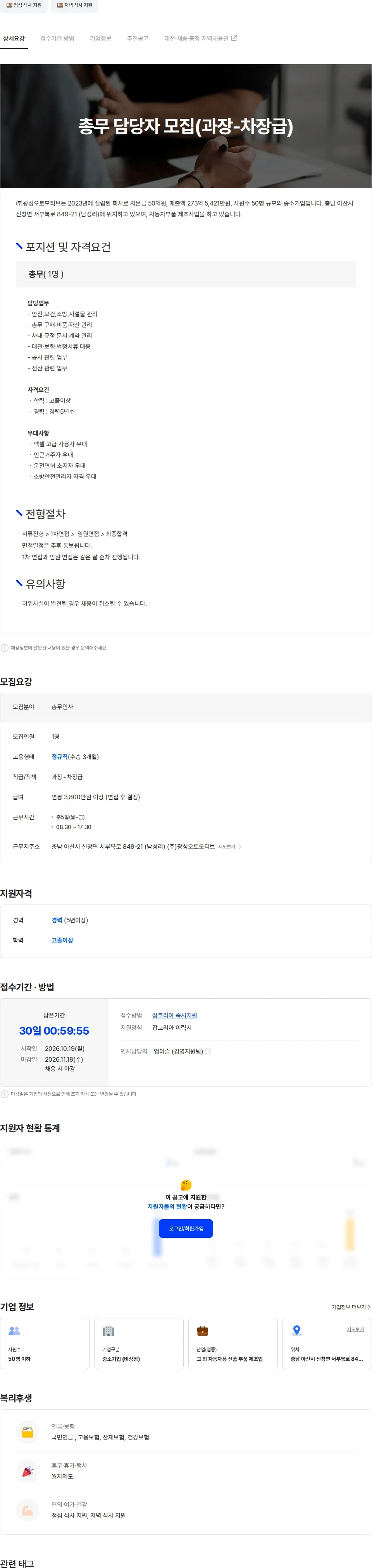
Task: Open 기업정보 더보기 link
Action: point(351,1307)
